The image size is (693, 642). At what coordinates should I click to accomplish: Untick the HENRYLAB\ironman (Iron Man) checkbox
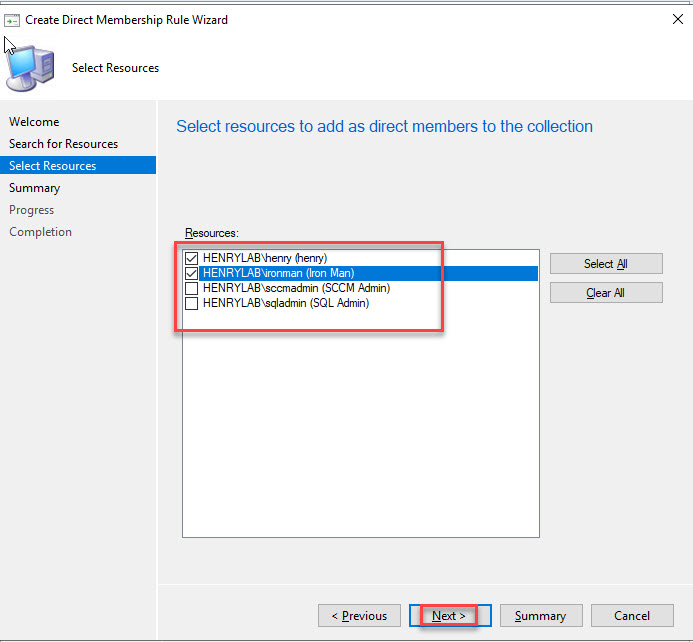(x=192, y=273)
